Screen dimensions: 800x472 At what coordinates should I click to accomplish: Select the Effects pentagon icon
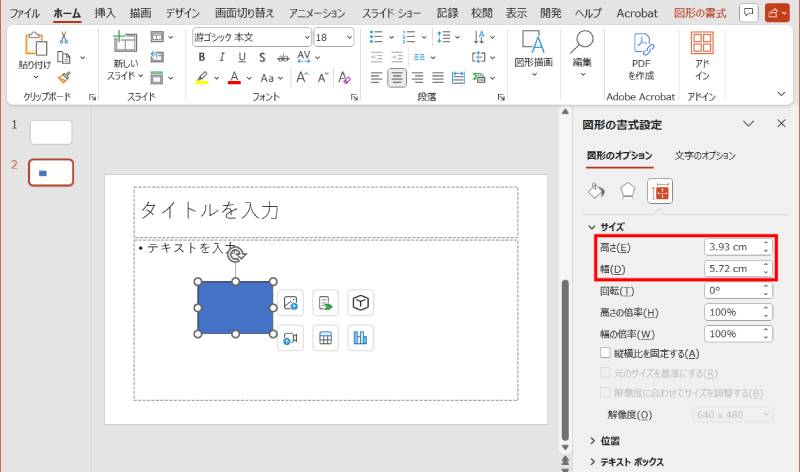point(628,191)
